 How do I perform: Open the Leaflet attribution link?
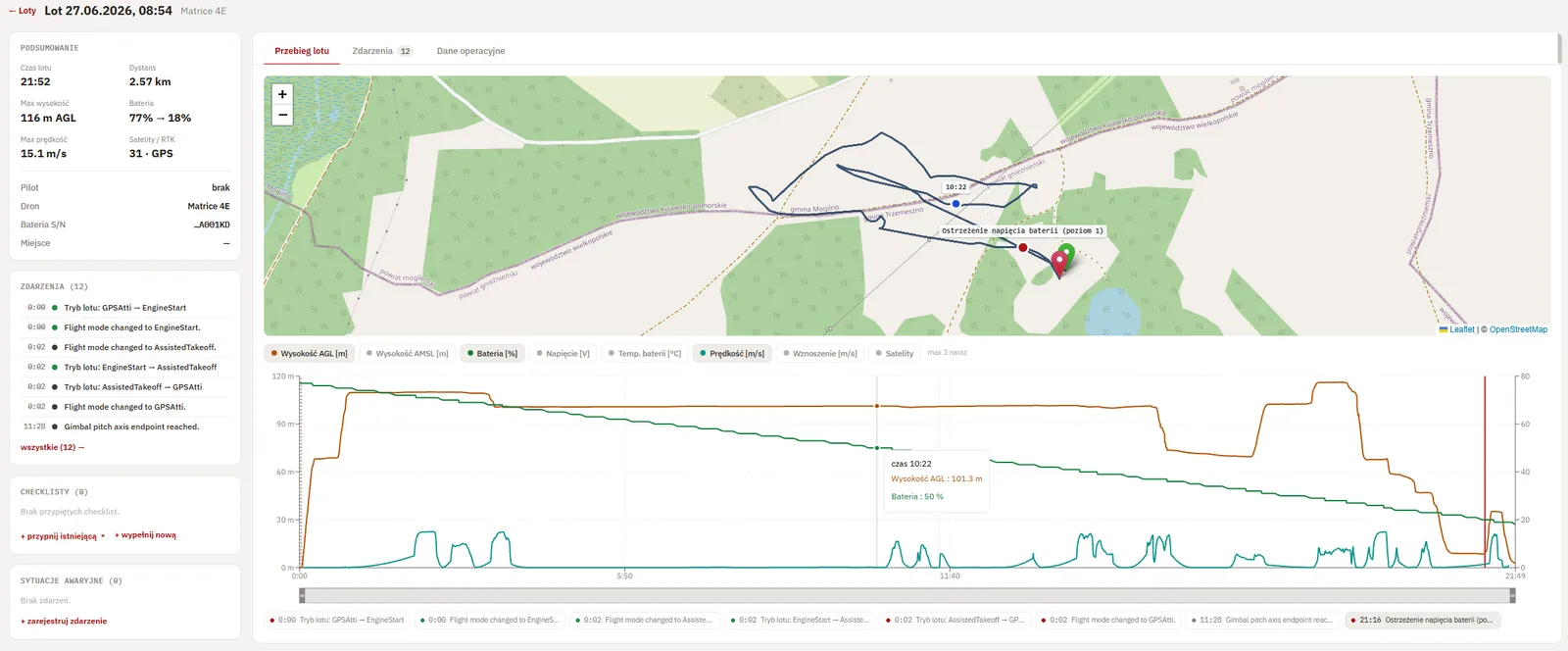[1456, 329]
